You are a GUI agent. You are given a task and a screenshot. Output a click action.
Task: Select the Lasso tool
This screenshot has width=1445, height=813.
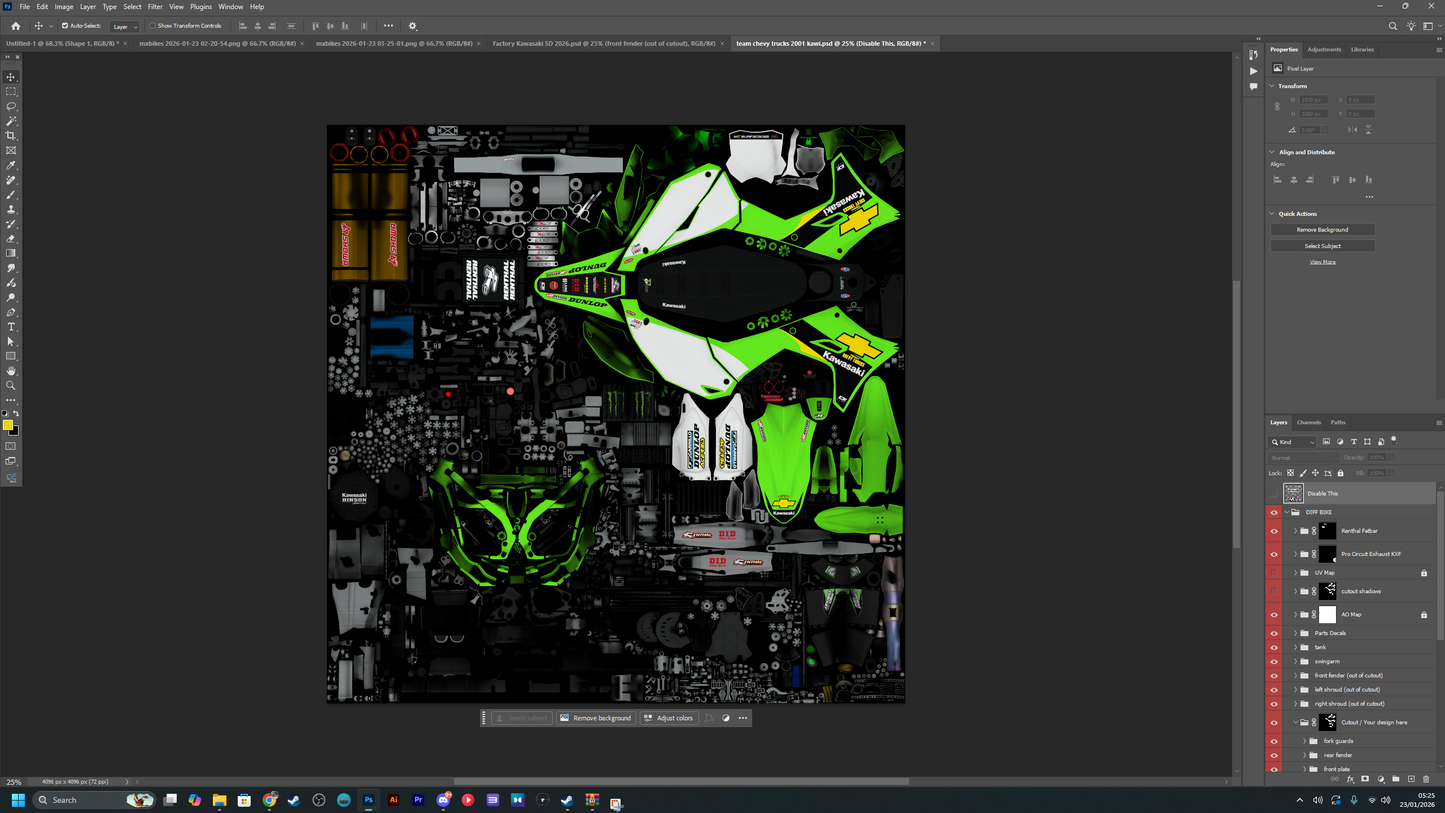[x=11, y=106]
